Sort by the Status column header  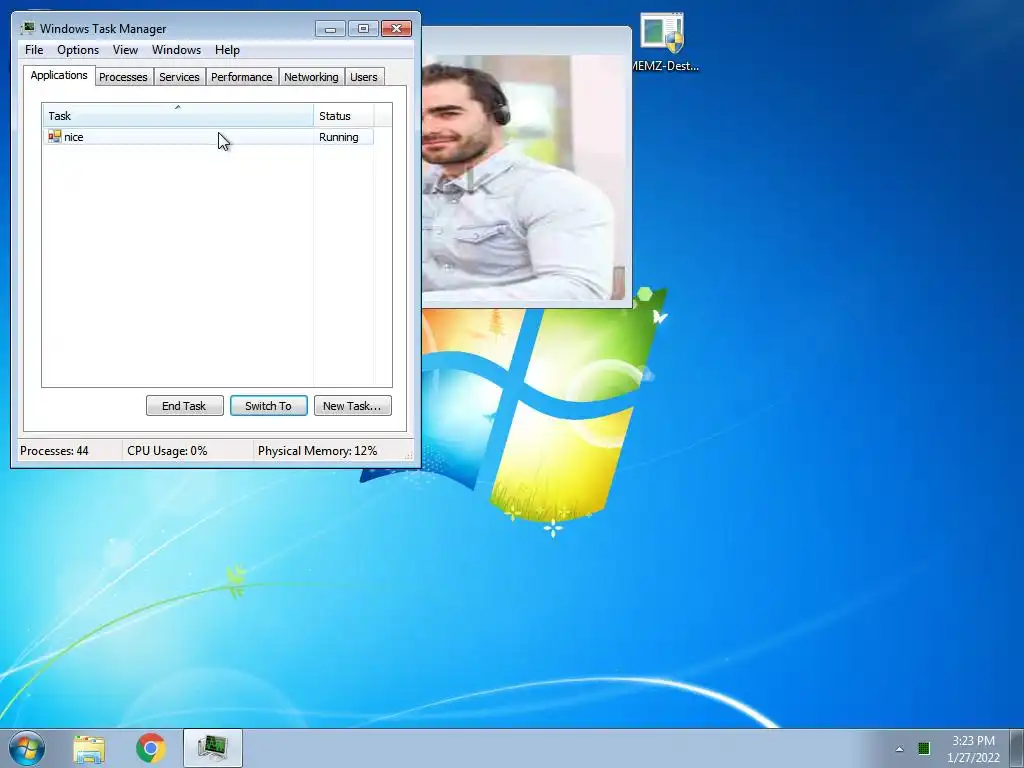point(344,116)
